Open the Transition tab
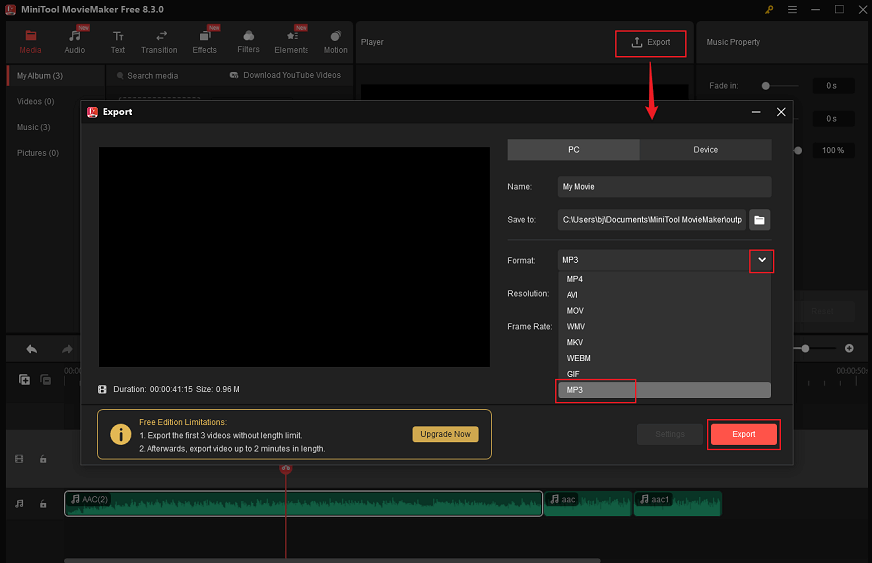This screenshot has width=872, height=563. 159,42
